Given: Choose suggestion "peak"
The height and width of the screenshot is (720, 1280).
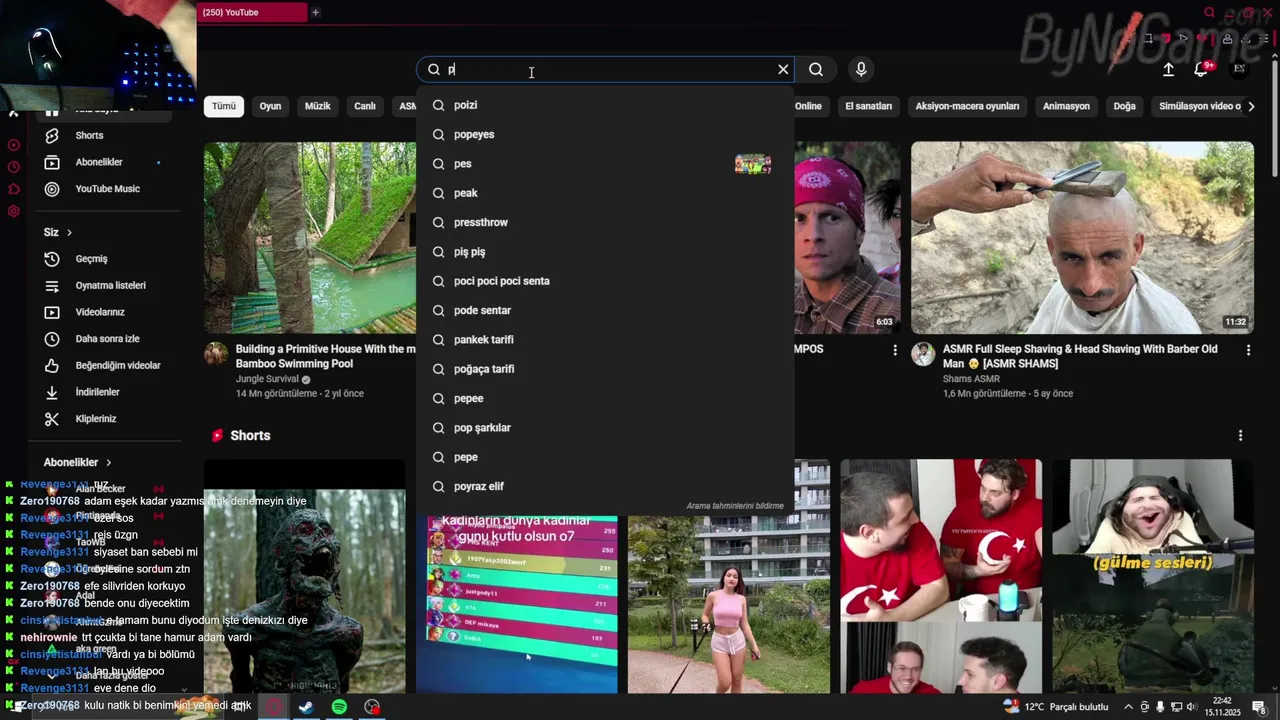Looking at the screenshot, I should click(x=605, y=193).
